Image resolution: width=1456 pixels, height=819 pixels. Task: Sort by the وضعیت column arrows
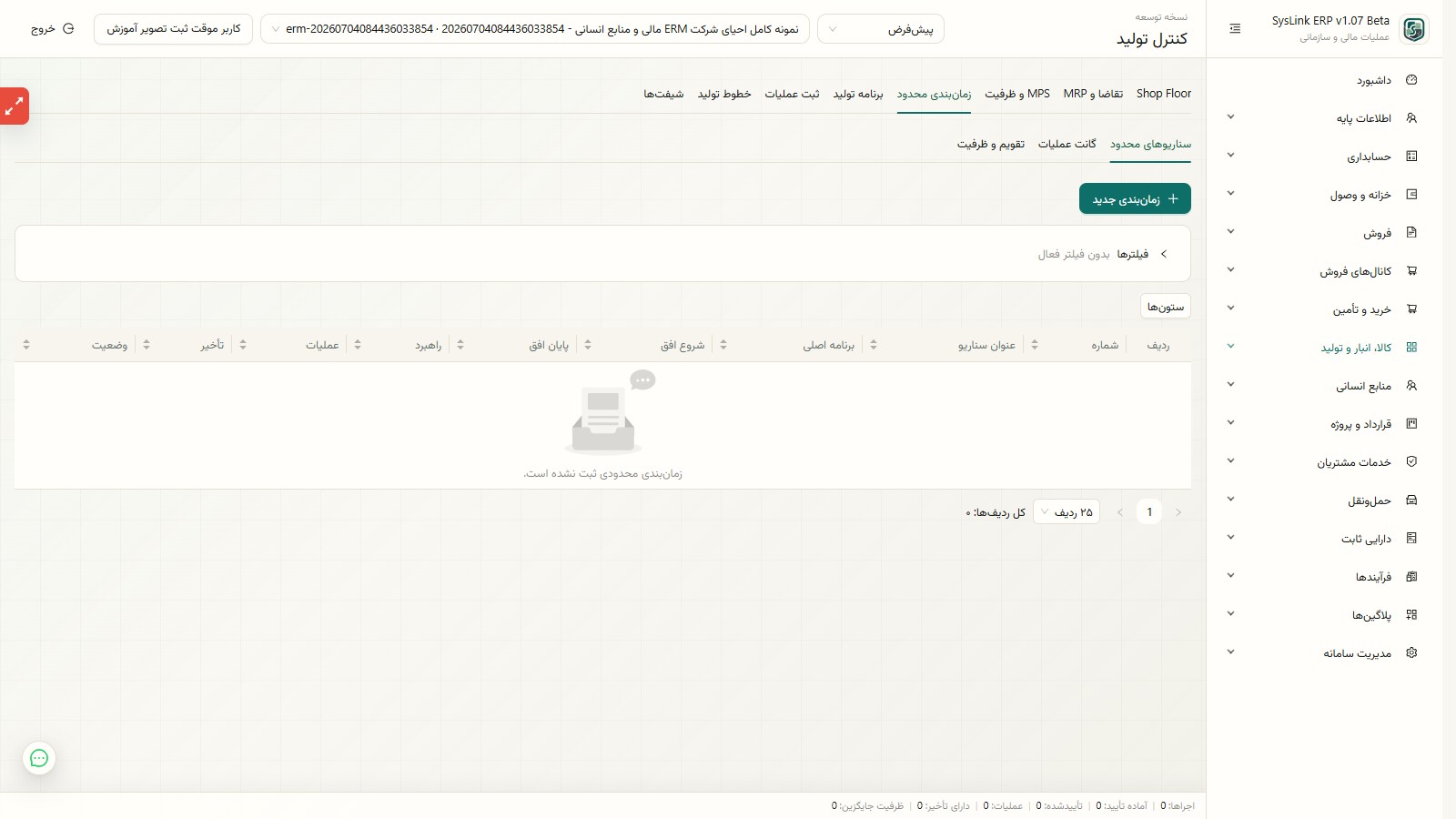26,345
